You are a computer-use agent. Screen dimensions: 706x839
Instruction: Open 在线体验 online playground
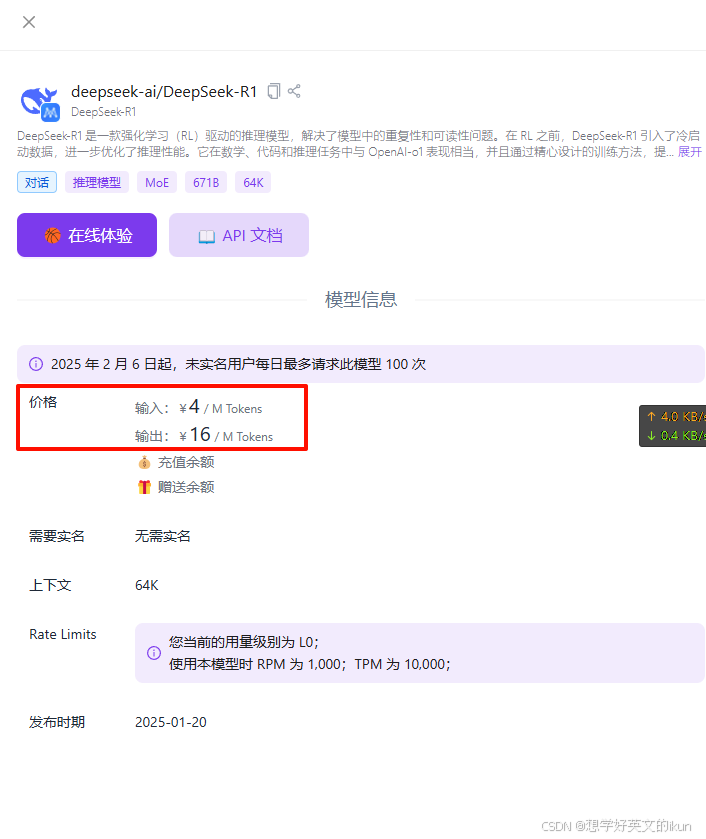tap(87, 235)
